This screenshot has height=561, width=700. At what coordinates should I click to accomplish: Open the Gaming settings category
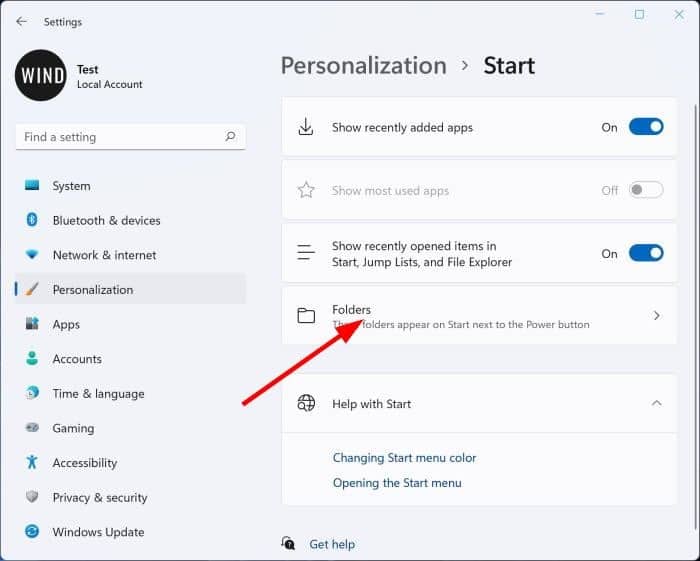[x=130, y=428]
